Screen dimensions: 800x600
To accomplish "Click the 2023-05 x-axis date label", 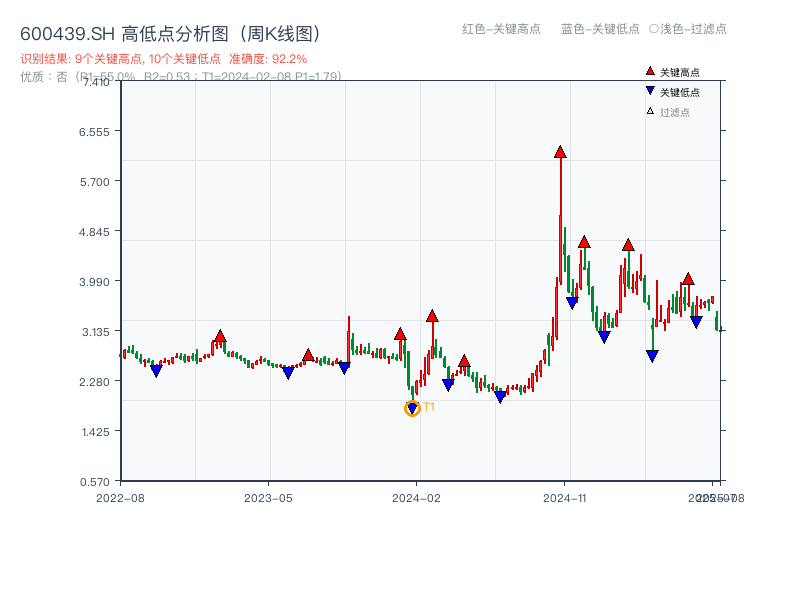I will pyautogui.click(x=268, y=498).
